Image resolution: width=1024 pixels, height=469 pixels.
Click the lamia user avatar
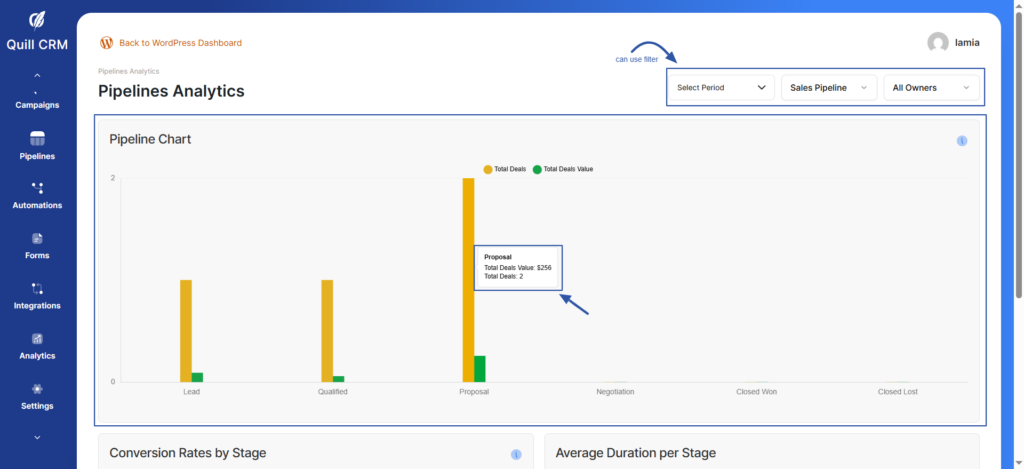[x=937, y=43]
